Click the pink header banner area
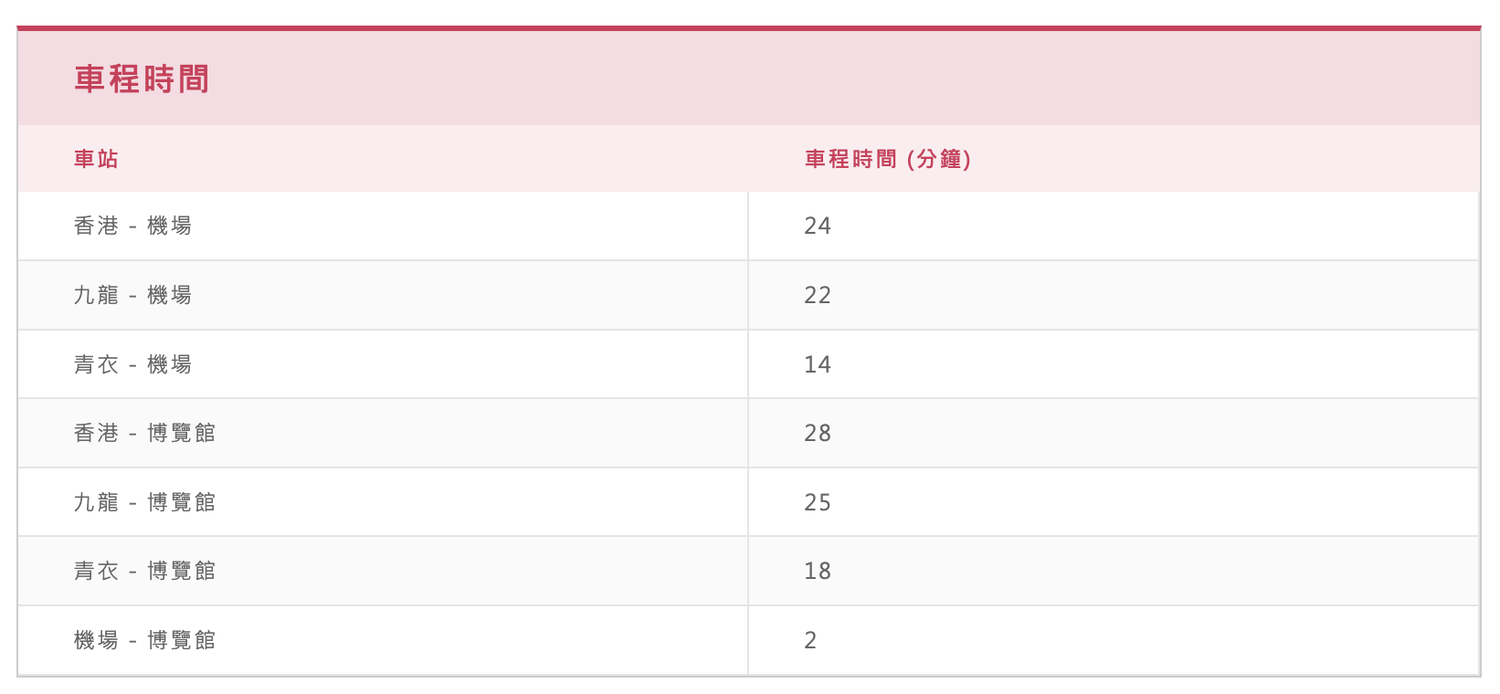Screen dimensions: 1500x694 (x=748, y=78)
